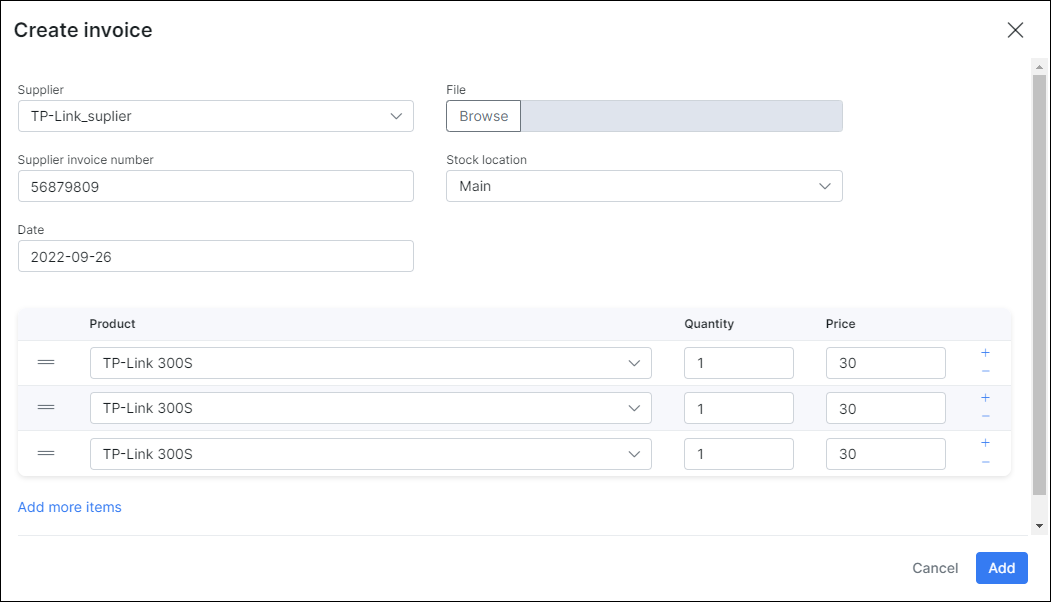Open the Stock location dropdown
The height and width of the screenshot is (602, 1051).
(644, 186)
